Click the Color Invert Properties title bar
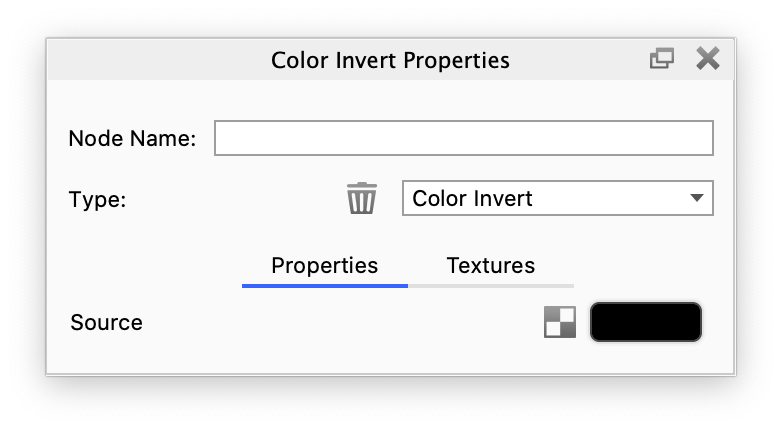The height and width of the screenshot is (422, 782). click(x=390, y=60)
